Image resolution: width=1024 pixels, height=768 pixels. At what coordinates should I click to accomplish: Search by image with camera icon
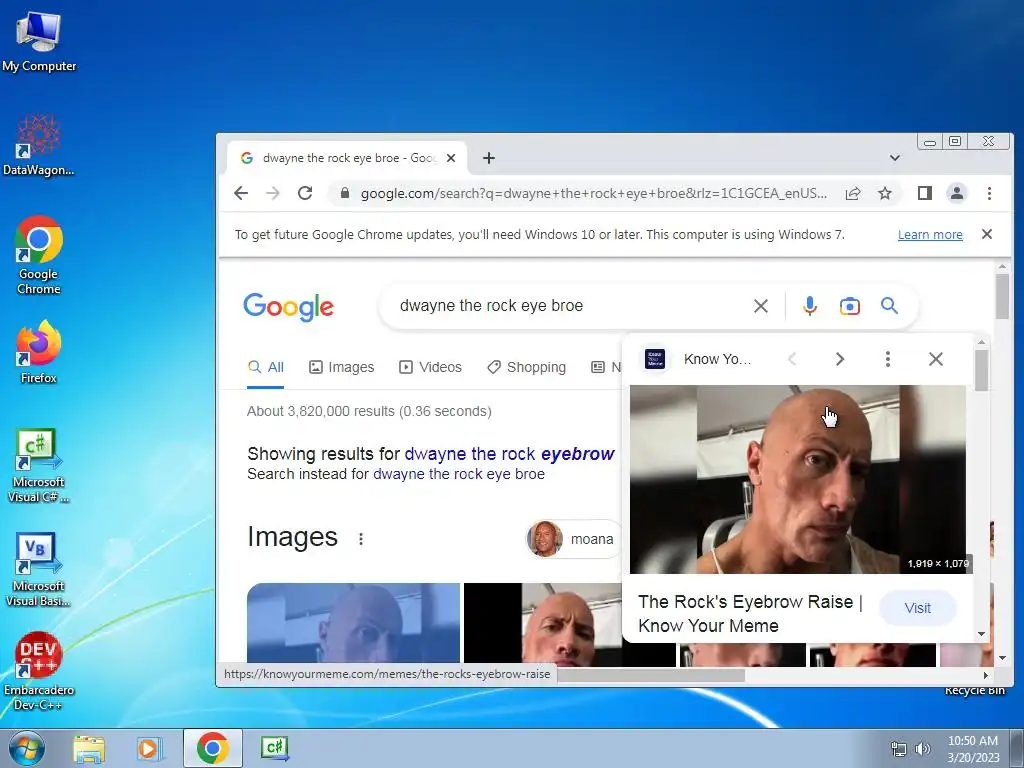[x=850, y=306]
